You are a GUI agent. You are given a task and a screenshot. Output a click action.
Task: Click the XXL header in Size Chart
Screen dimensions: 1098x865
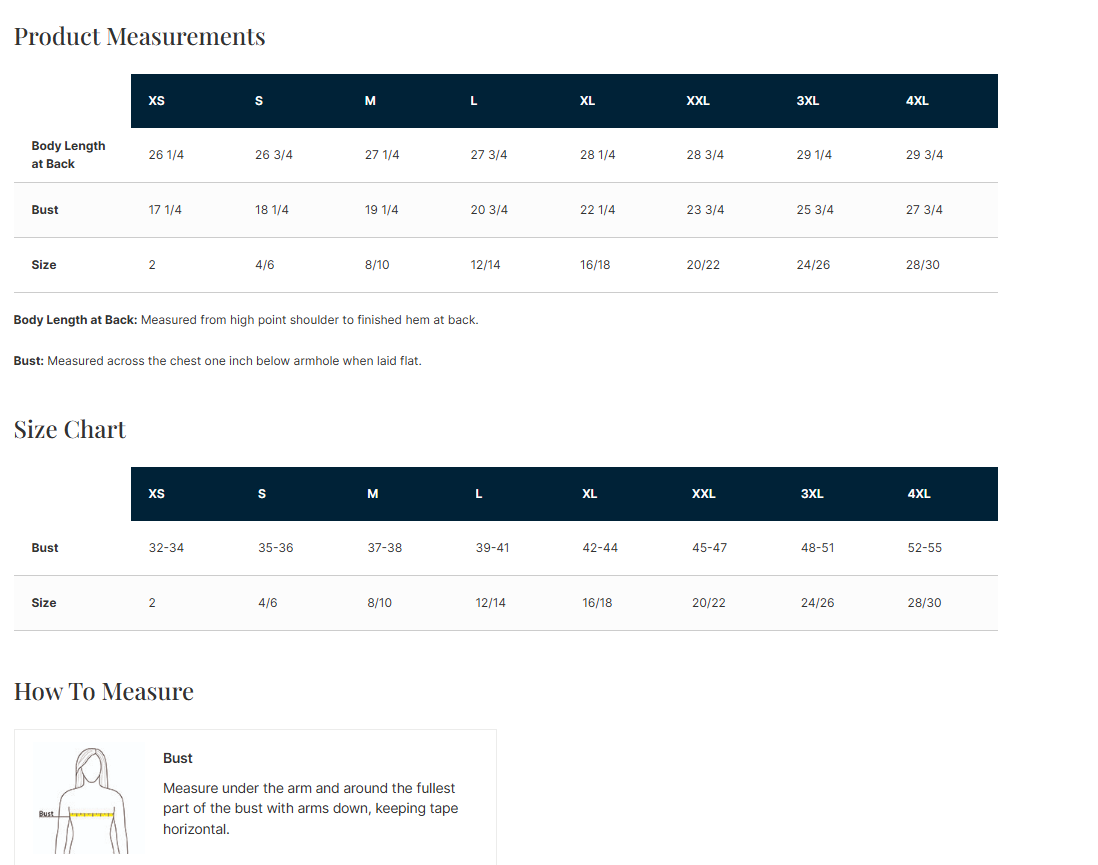703,494
